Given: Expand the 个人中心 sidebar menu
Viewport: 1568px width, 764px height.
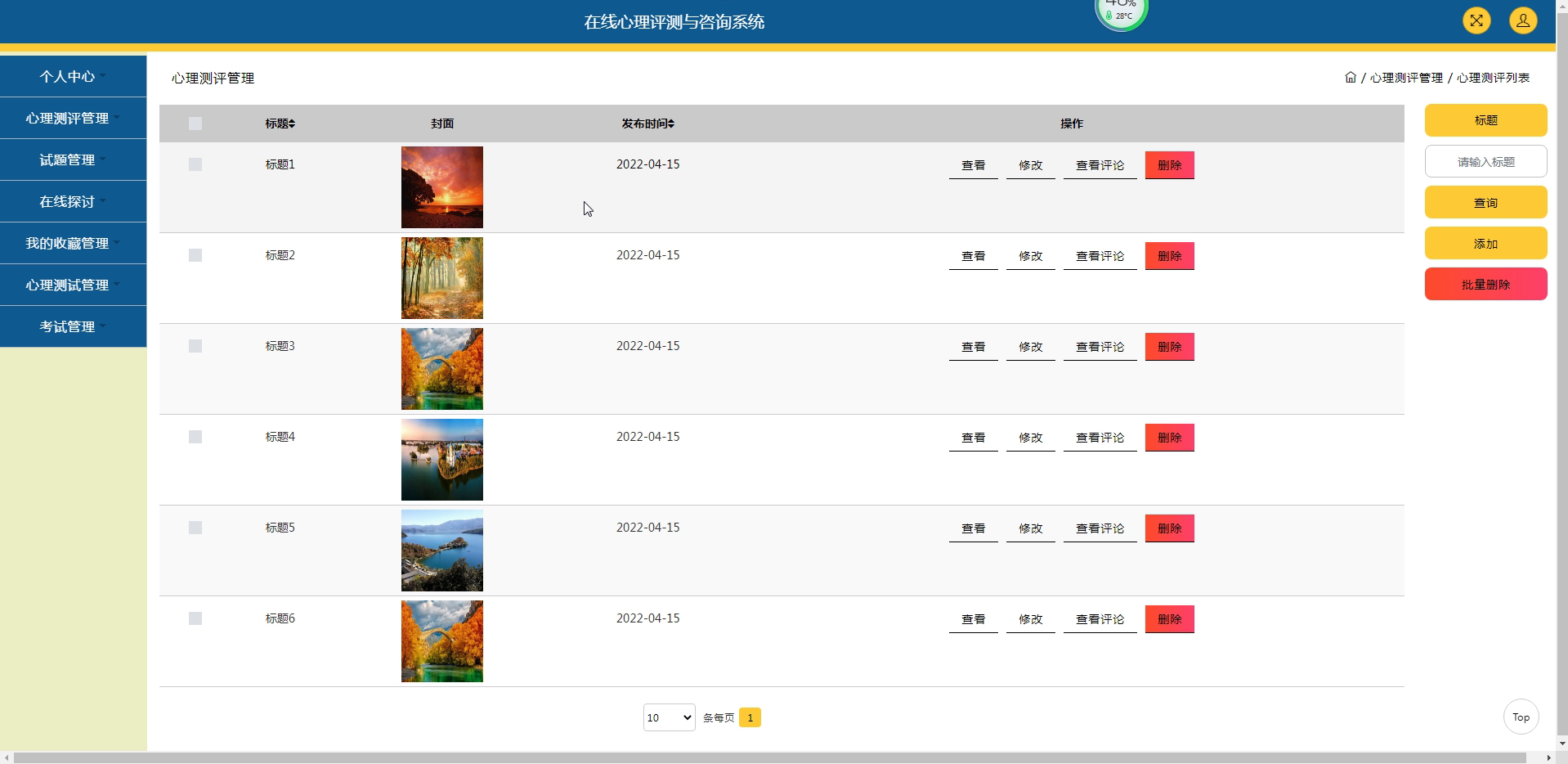Looking at the screenshot, I should [x=73, y=76].
